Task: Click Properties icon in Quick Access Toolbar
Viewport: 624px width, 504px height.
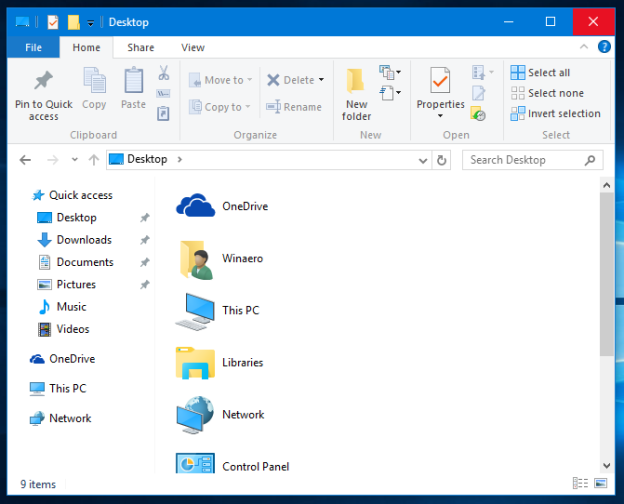Action: point(53,22)
